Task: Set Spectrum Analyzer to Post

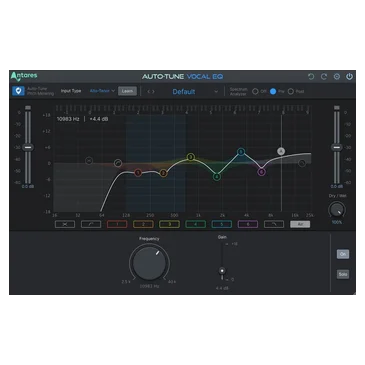Action: [291, 91]
